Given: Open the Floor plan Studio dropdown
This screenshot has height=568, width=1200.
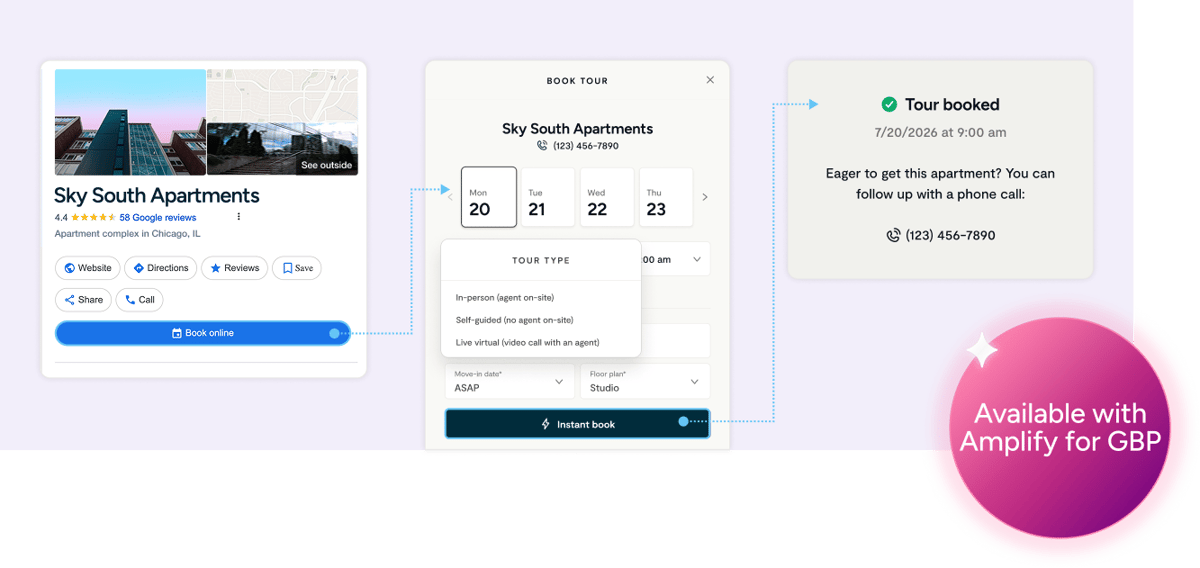Looking at the screenshot, I should pos(645,381).
